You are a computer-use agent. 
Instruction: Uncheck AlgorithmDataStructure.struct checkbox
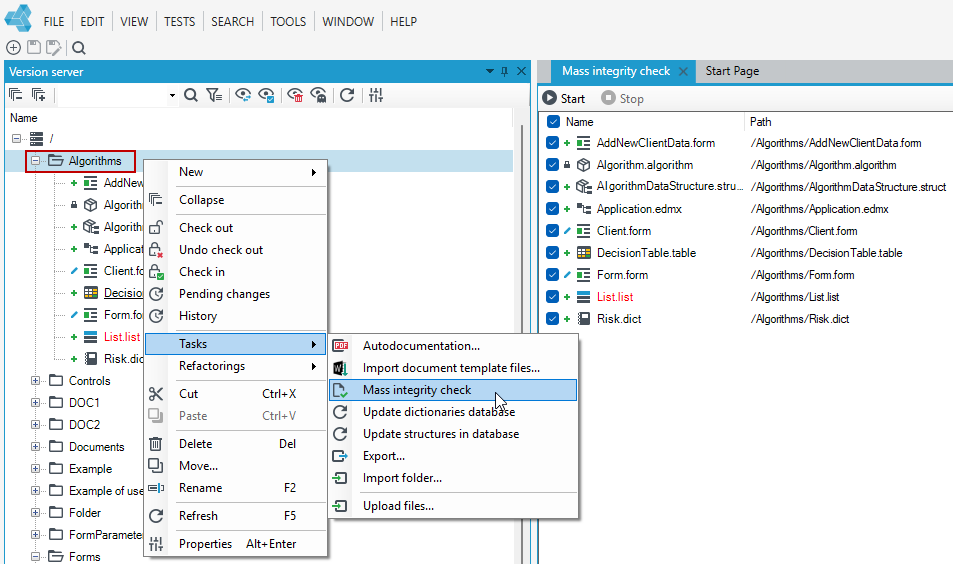click(x=552, y=187)
